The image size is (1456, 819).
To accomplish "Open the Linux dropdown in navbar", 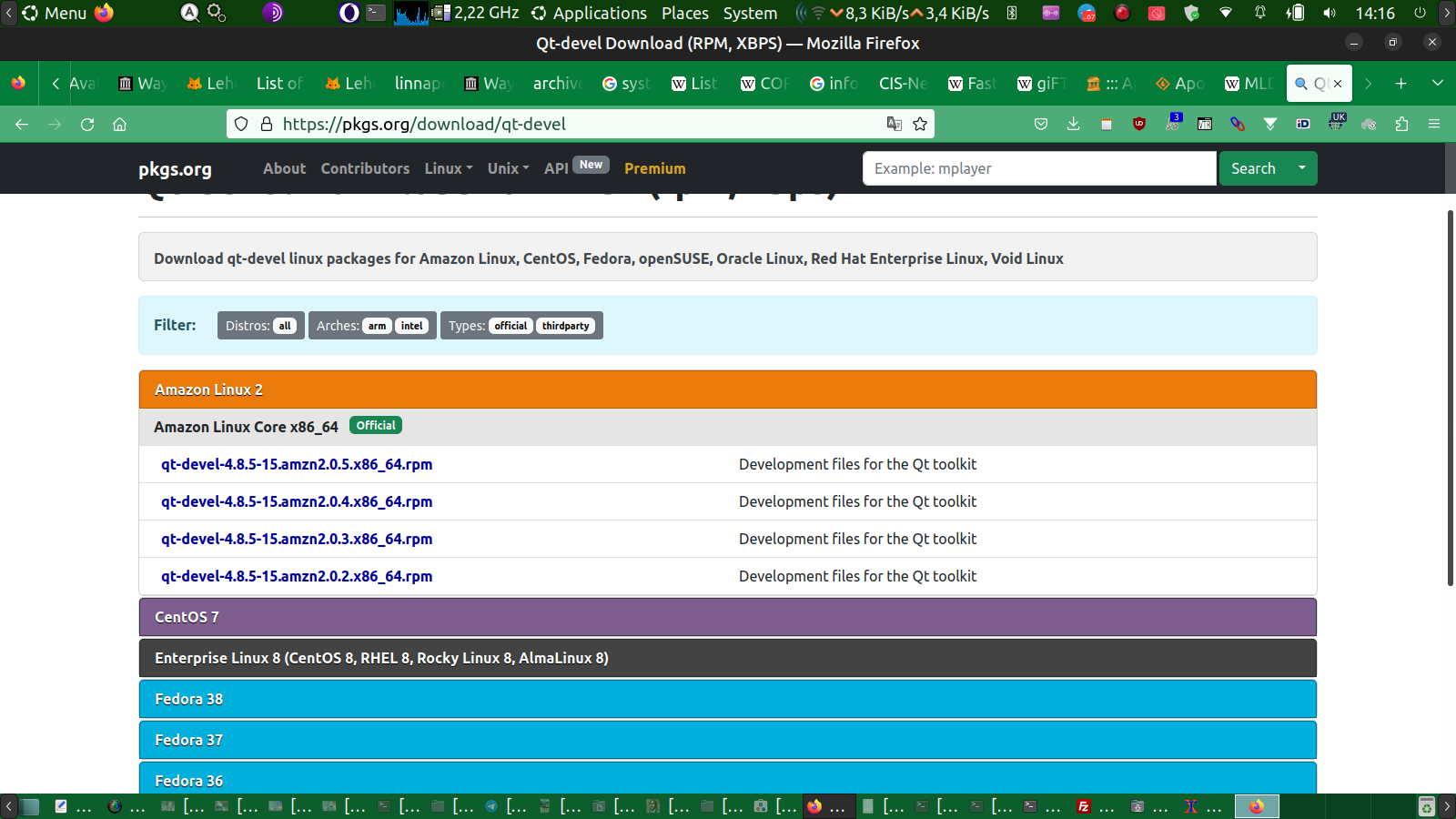I will click(x=448, y=168).
